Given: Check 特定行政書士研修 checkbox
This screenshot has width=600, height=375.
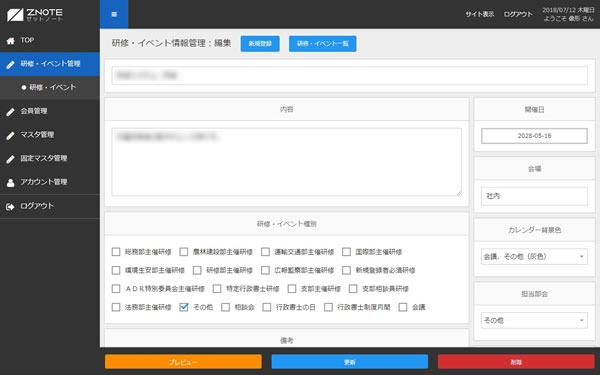Looking at the screenshot, I should (x=217, y=289).
